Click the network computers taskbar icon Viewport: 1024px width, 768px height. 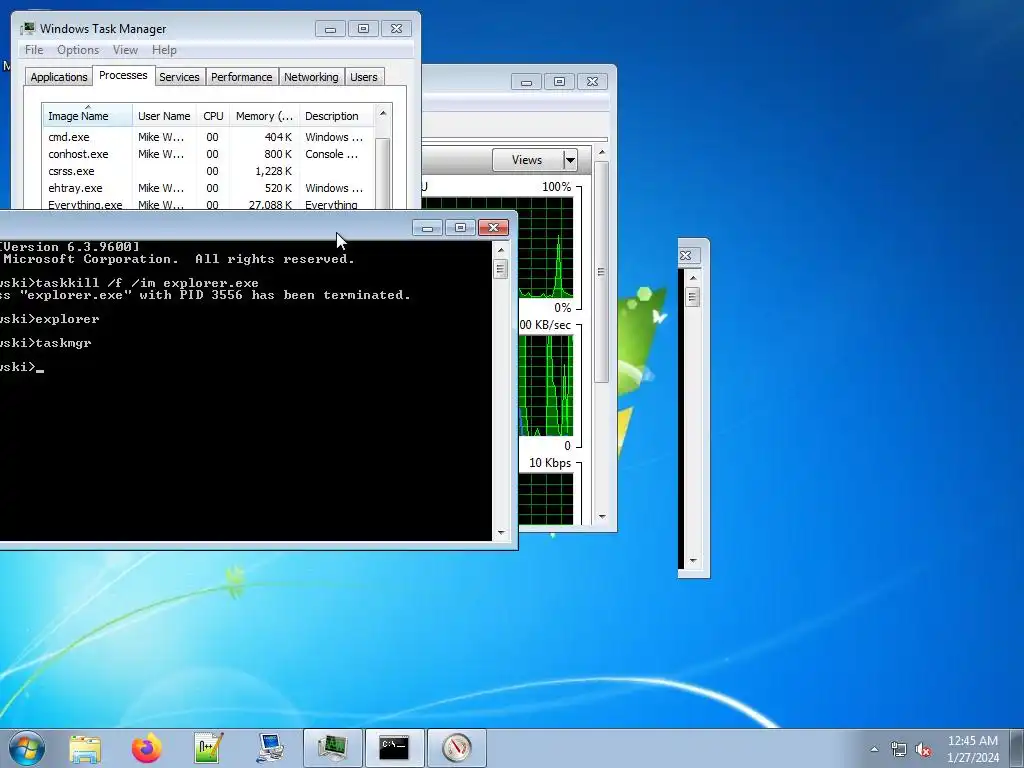point(270,748)
